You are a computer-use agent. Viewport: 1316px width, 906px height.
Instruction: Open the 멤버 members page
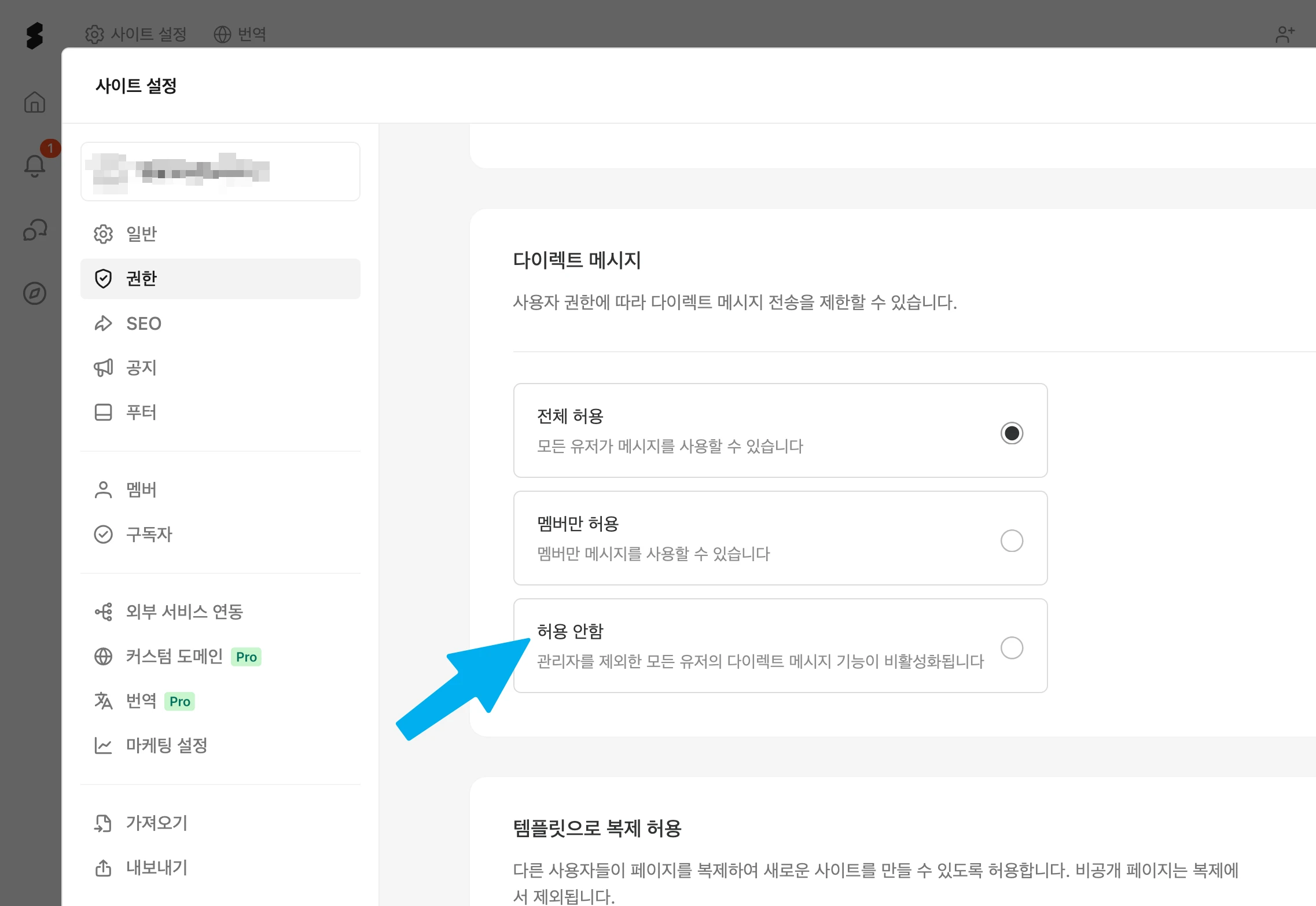click(x=141, y=490)
